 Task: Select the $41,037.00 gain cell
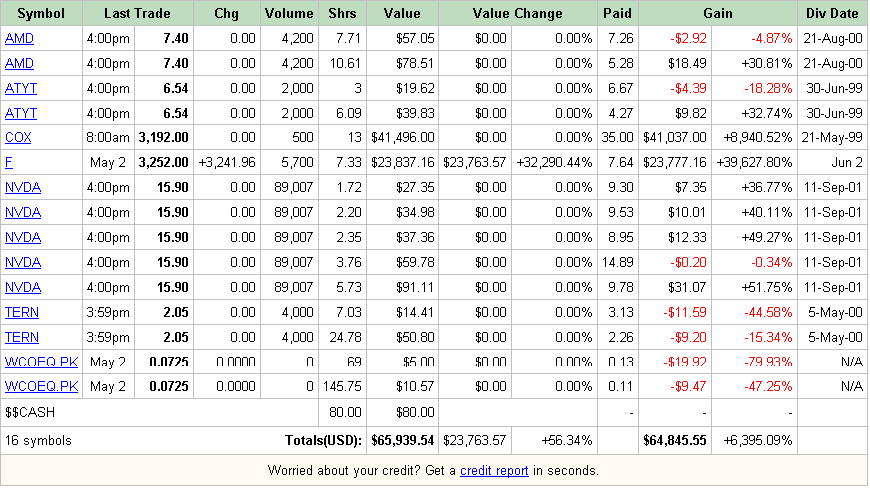coord(675,137)
